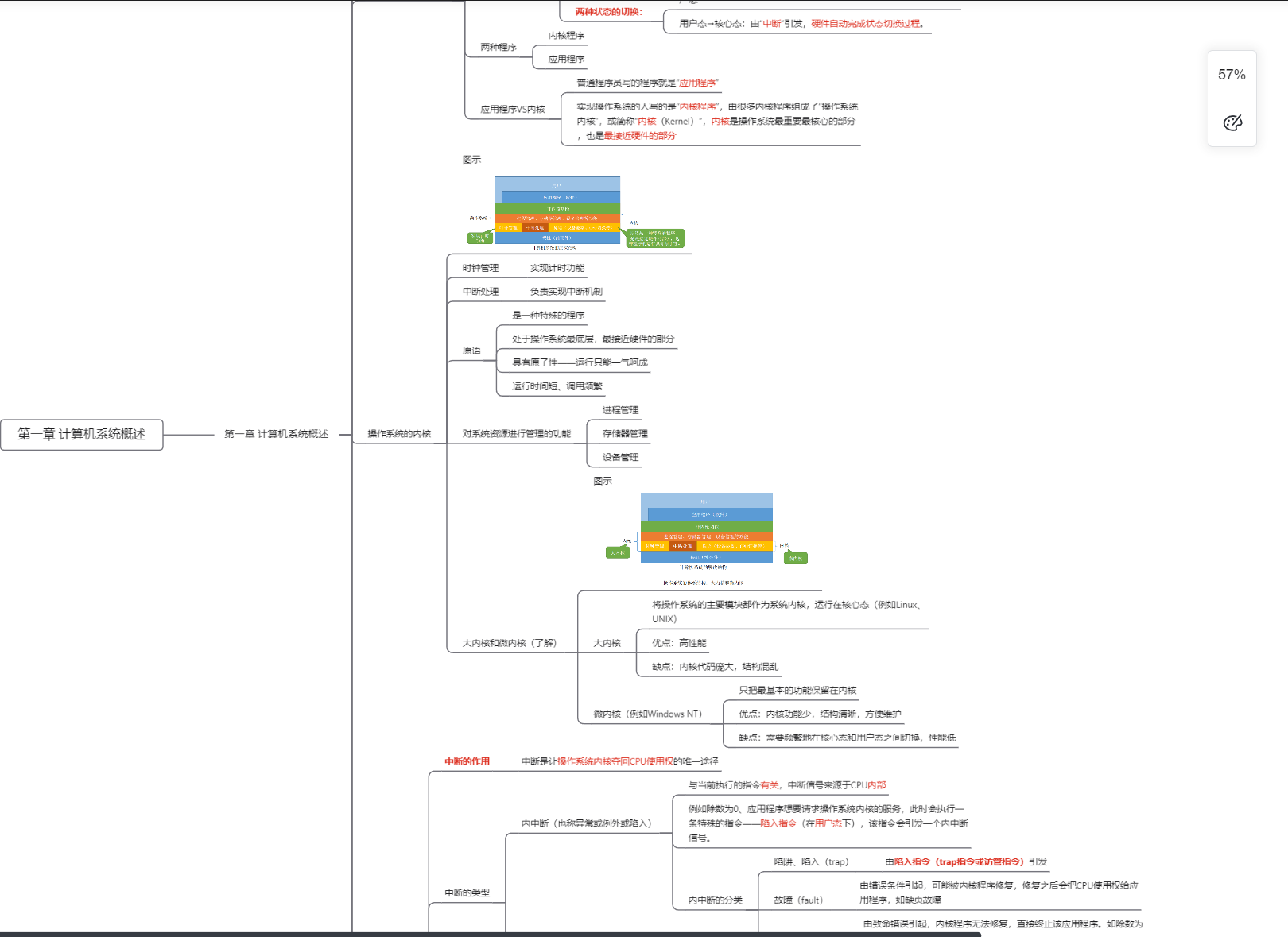Click the 陷阱、陷入（trap）node
This screenshot has width=1288, height=937.
[x=811, y=862]
